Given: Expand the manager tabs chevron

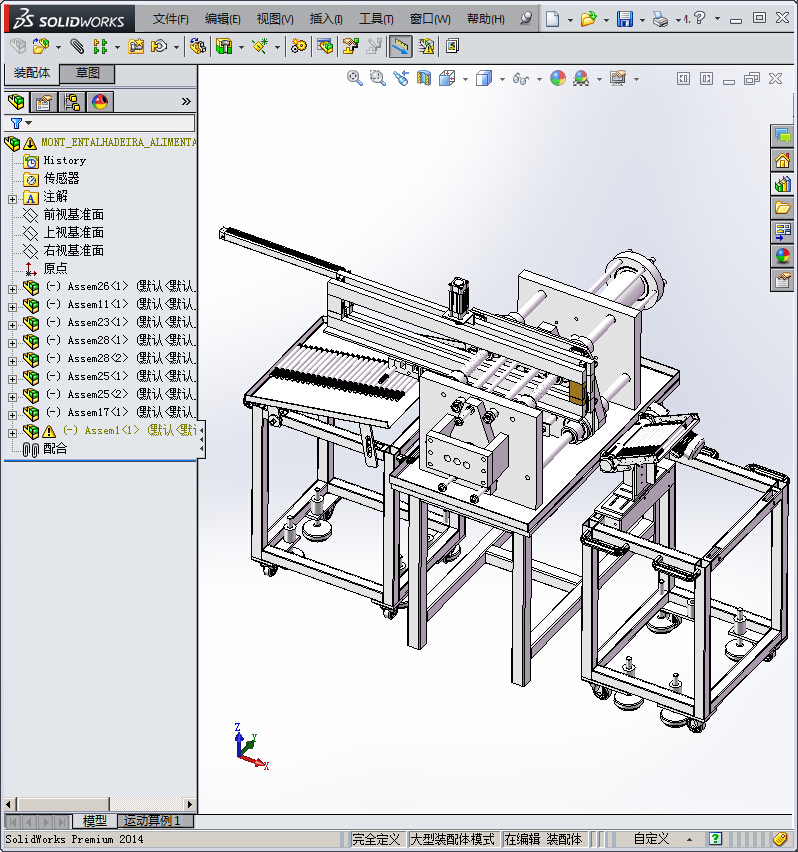Looking at the screenshot, I should [x=186, y=102].
